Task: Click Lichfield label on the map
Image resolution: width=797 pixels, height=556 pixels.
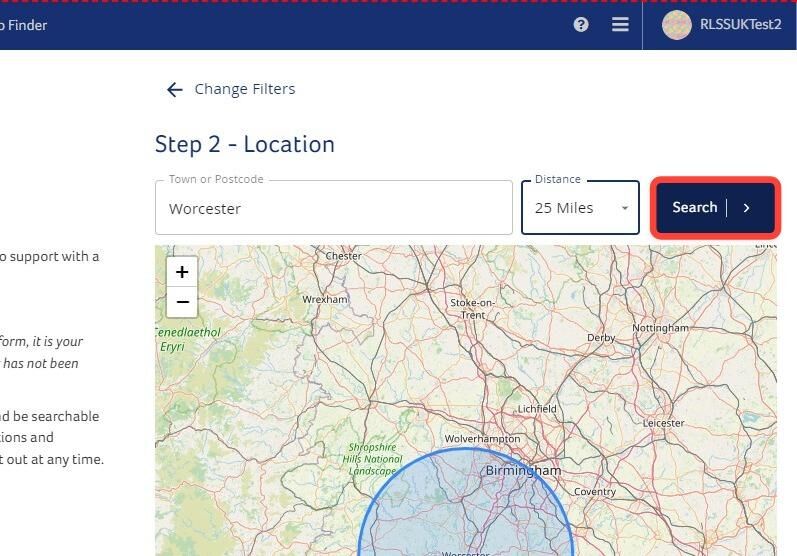Action: click(537, 409)
